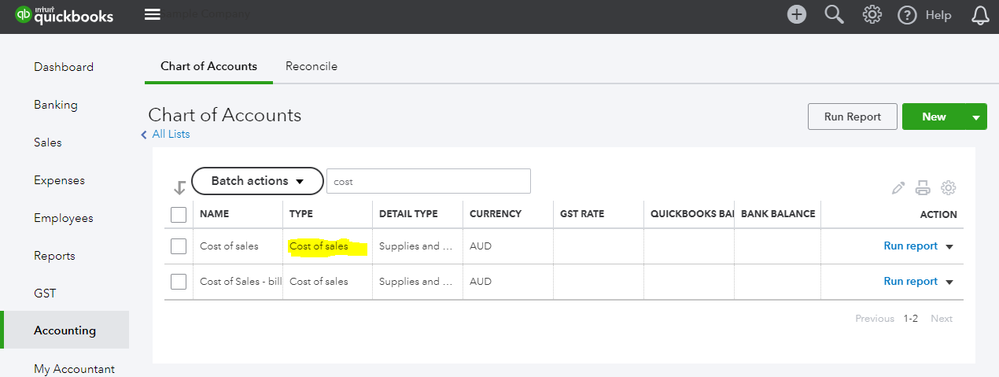Image resolution: width=999 pixels, height=377 pixels.
Task: Check the Cost of Sales - bill row checkbox
Action: 178,281
